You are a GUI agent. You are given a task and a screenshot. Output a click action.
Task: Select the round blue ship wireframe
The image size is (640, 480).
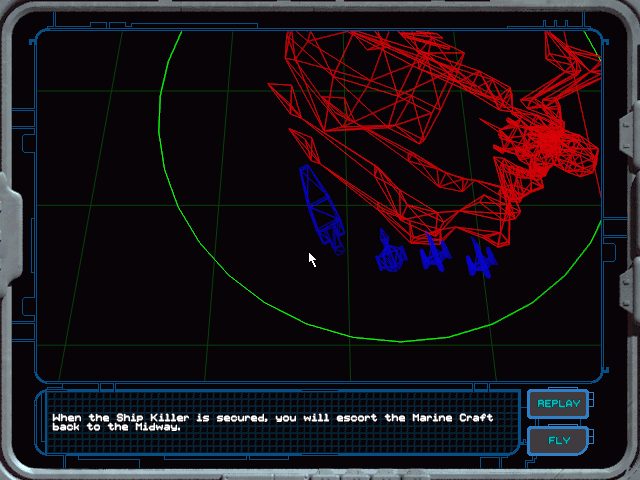[x=391, y=251]
